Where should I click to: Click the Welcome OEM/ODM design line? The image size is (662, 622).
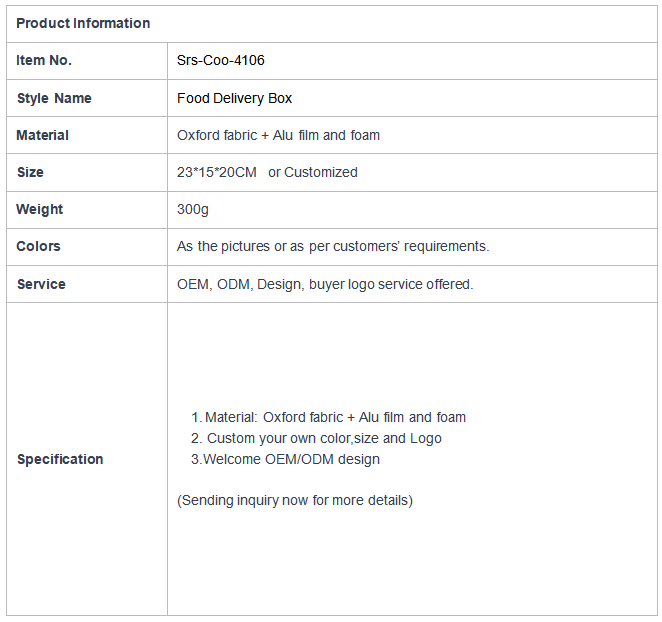pos(285,459)
